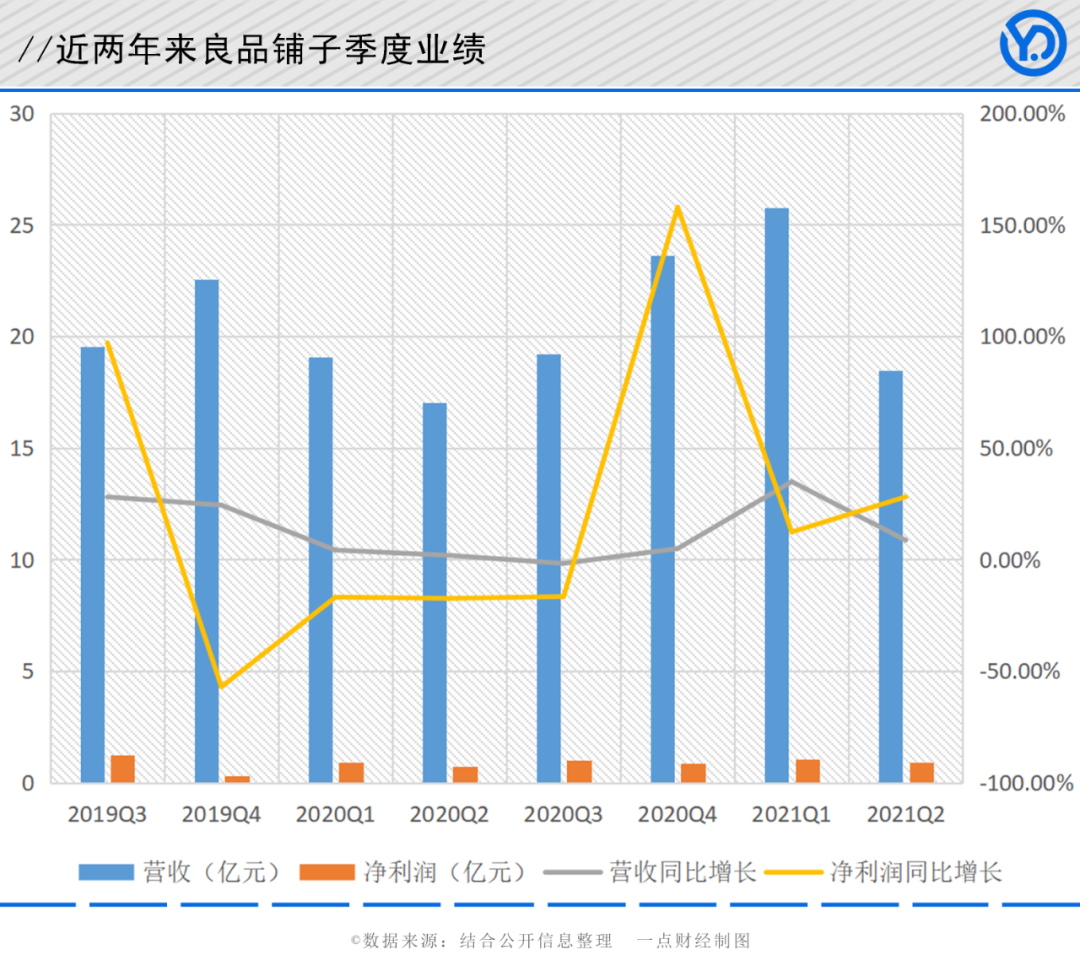This screenshot has width=1080, height=966.
Task: Click the orange profit bar for 2020Q2
Action: pyautogui.click(x=466, y=774)
